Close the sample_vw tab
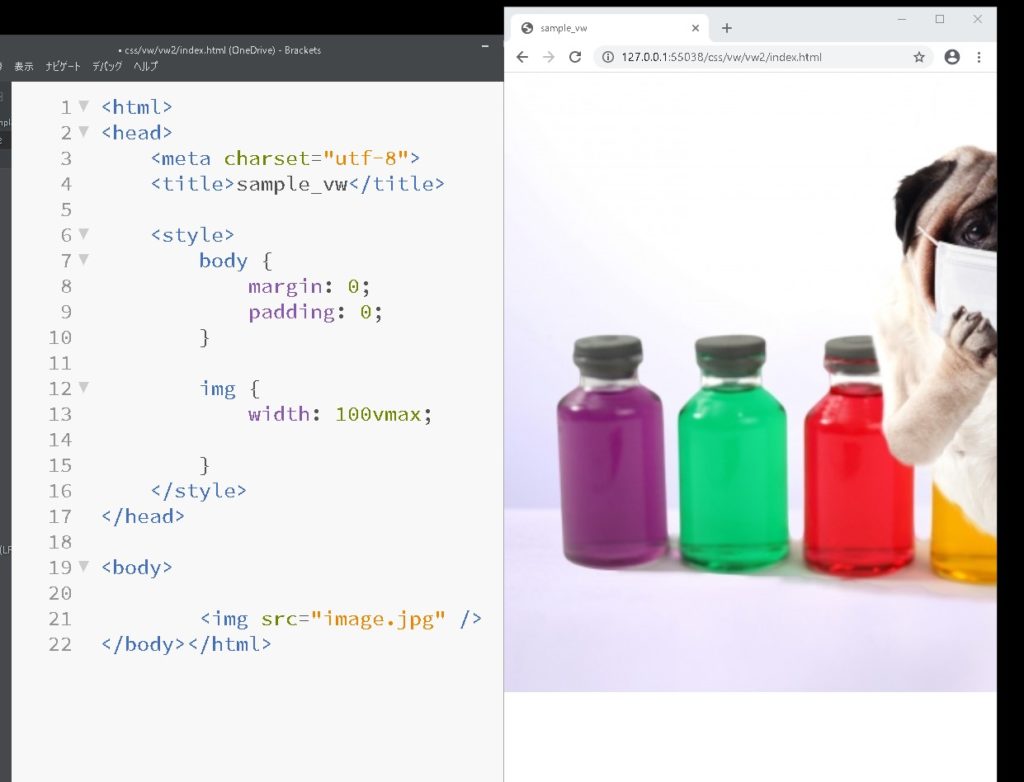1024x782 pixels. (696, 28)
